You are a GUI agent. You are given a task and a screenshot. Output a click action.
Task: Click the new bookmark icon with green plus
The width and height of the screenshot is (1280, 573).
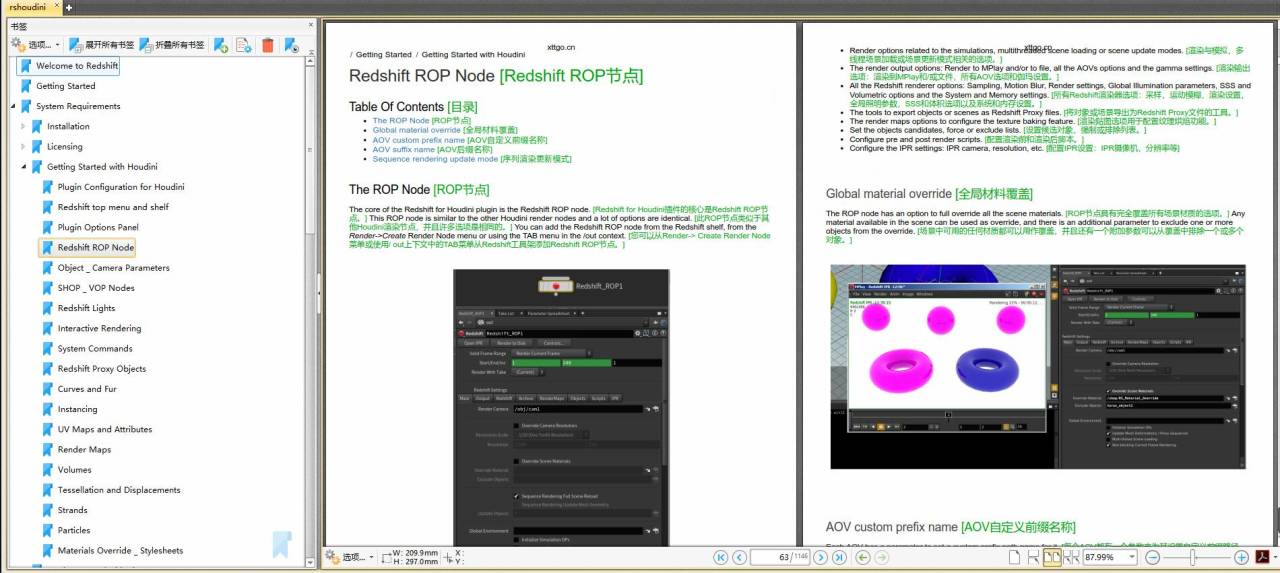tap(222, 45)
